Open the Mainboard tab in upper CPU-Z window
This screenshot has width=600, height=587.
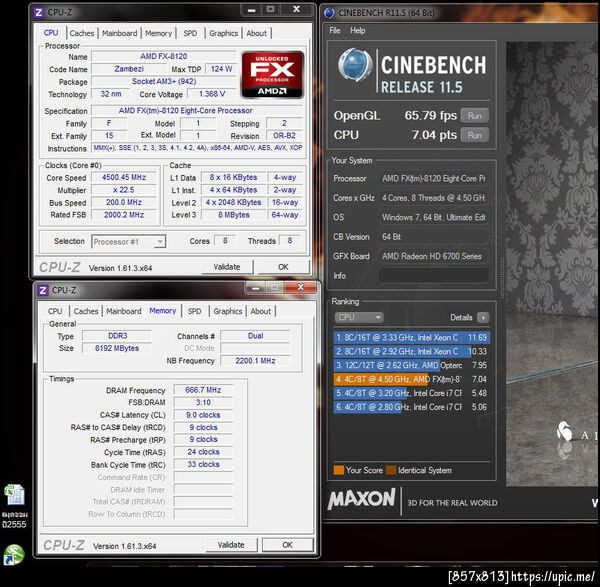click(119, 33)
